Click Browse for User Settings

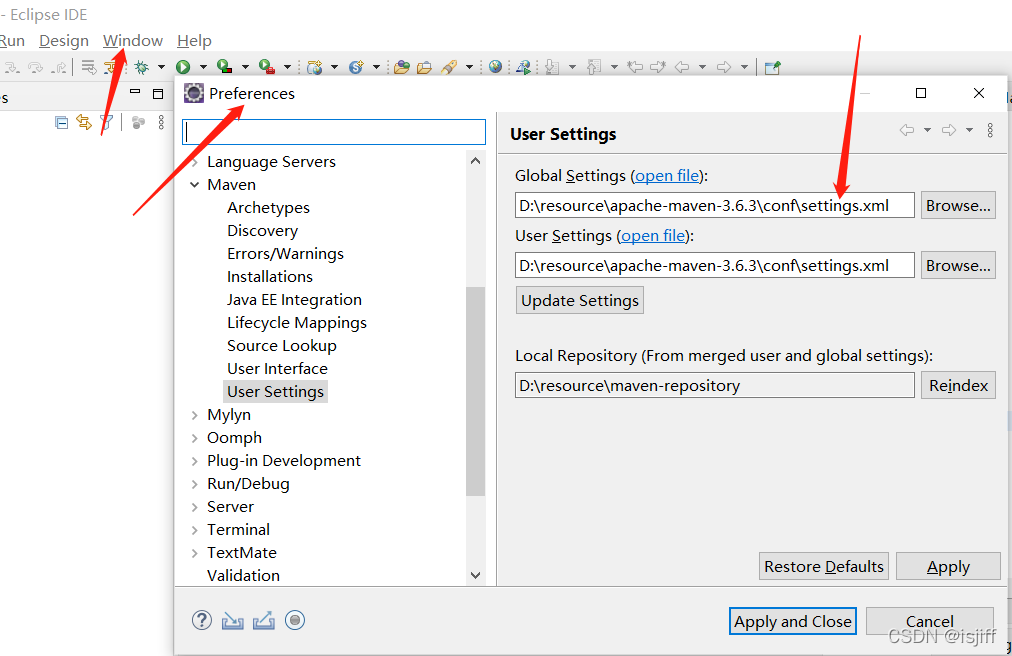(958, 265)
